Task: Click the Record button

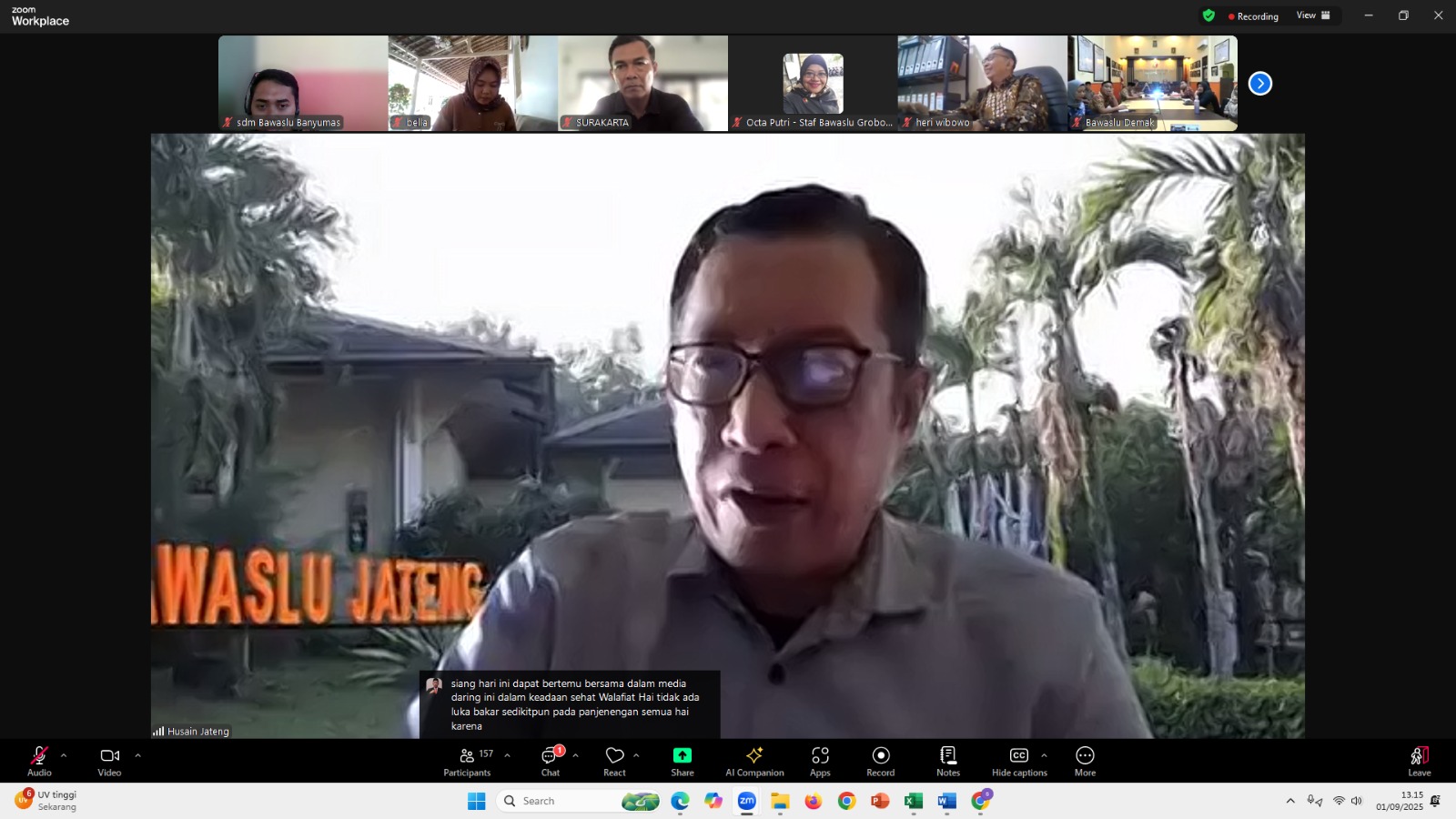Action: [x=880, y=761]
